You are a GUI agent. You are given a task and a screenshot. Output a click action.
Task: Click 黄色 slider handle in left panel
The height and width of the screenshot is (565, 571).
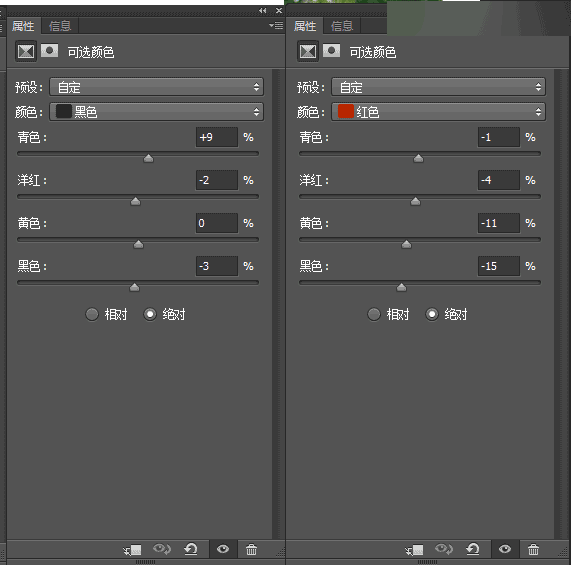tap(138, 244)
